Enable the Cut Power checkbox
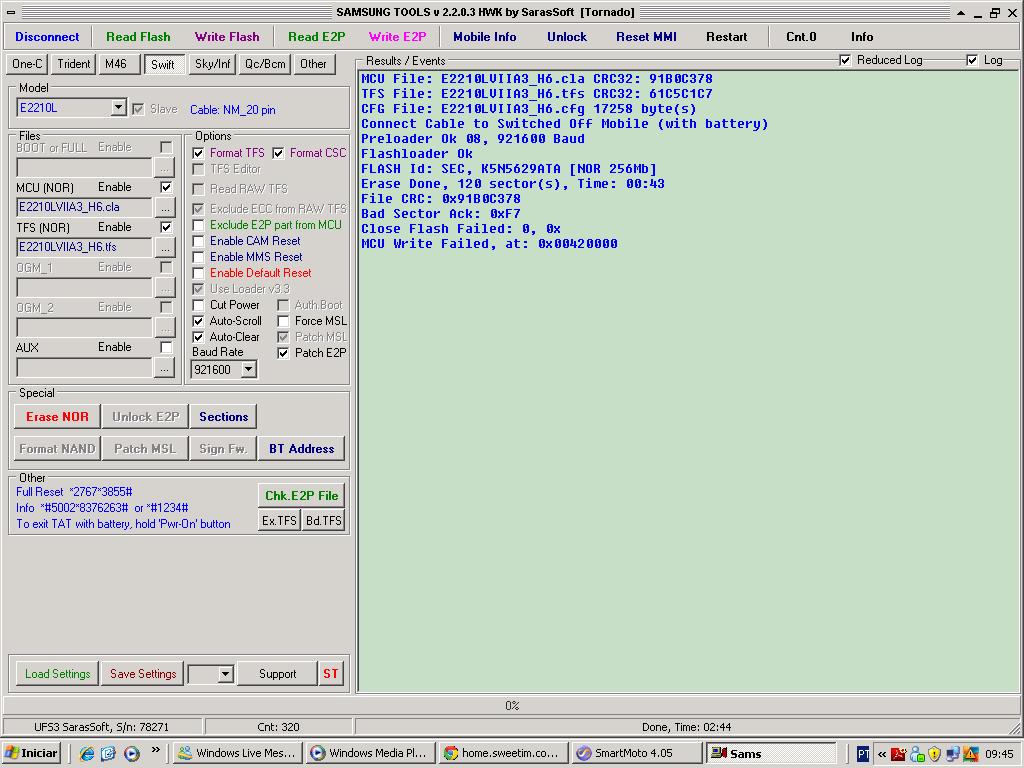 click(198, 305)
